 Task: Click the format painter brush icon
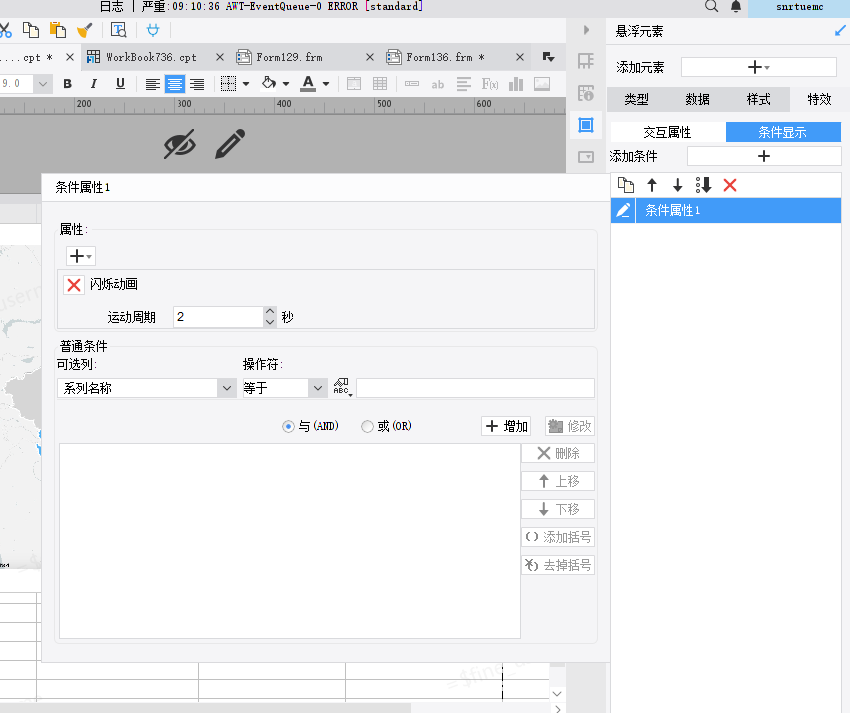(x=85, y=30)
